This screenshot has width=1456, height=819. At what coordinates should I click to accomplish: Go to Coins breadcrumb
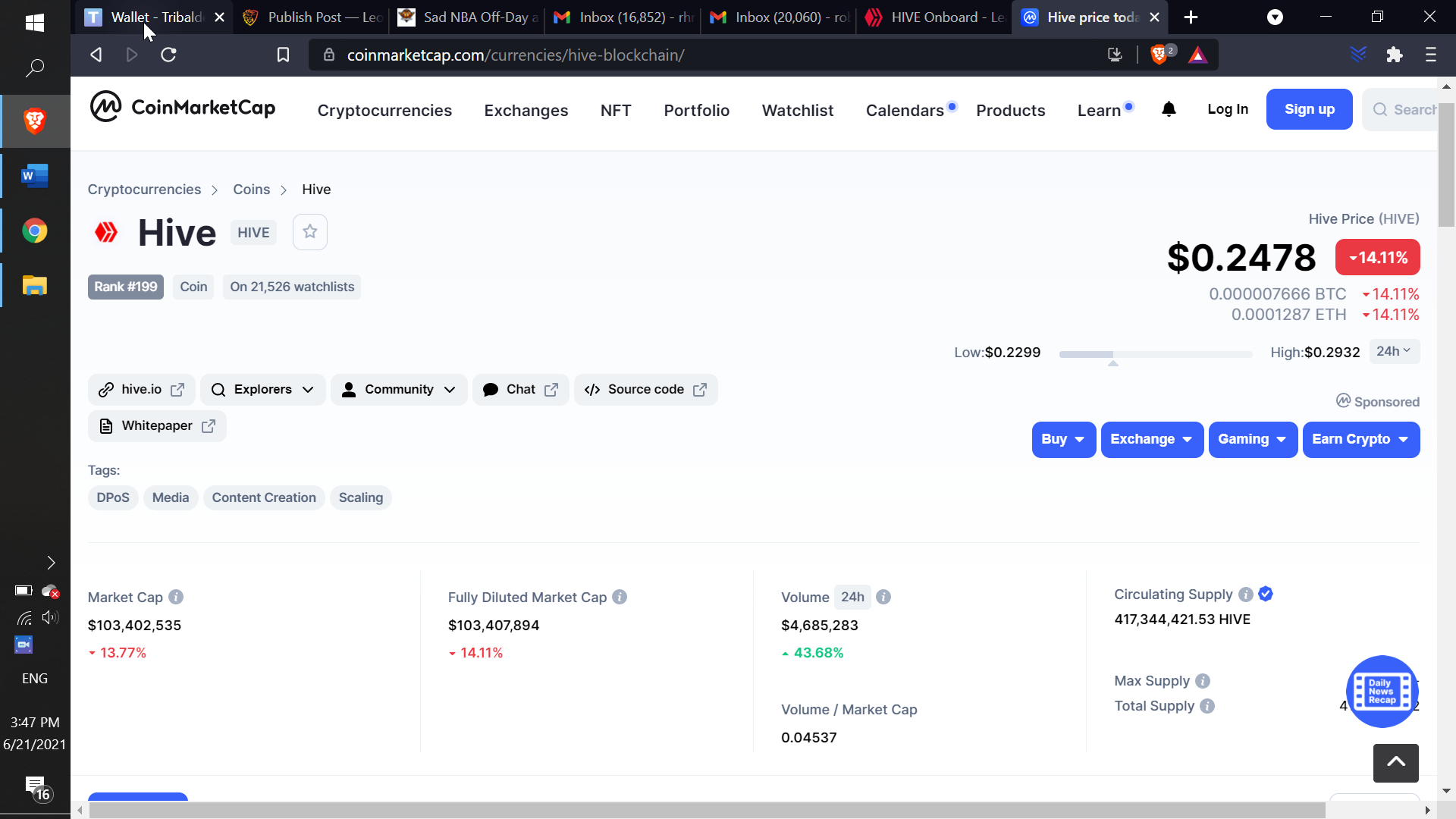[251, 190]
